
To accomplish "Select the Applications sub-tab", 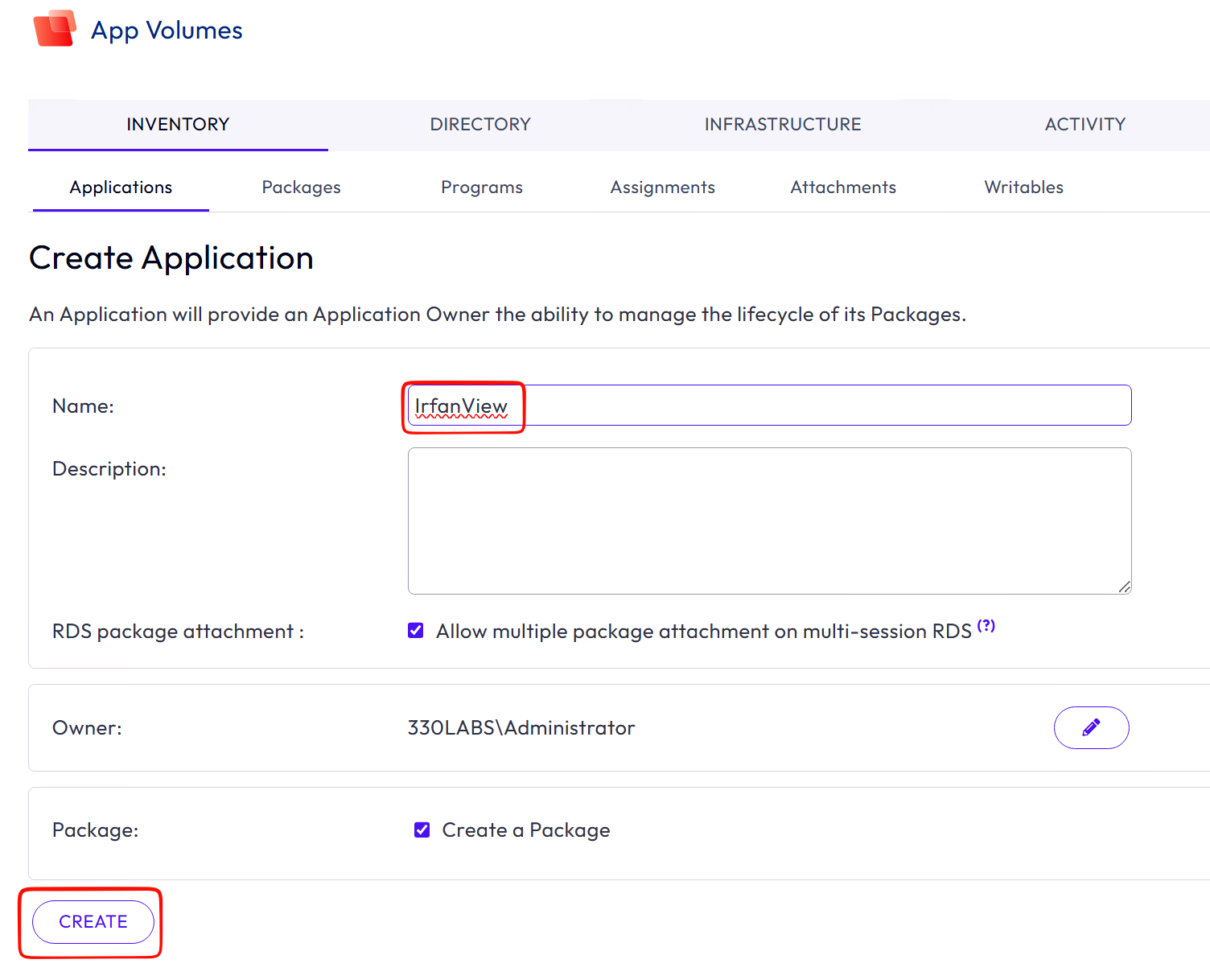I will pos(121,187).
